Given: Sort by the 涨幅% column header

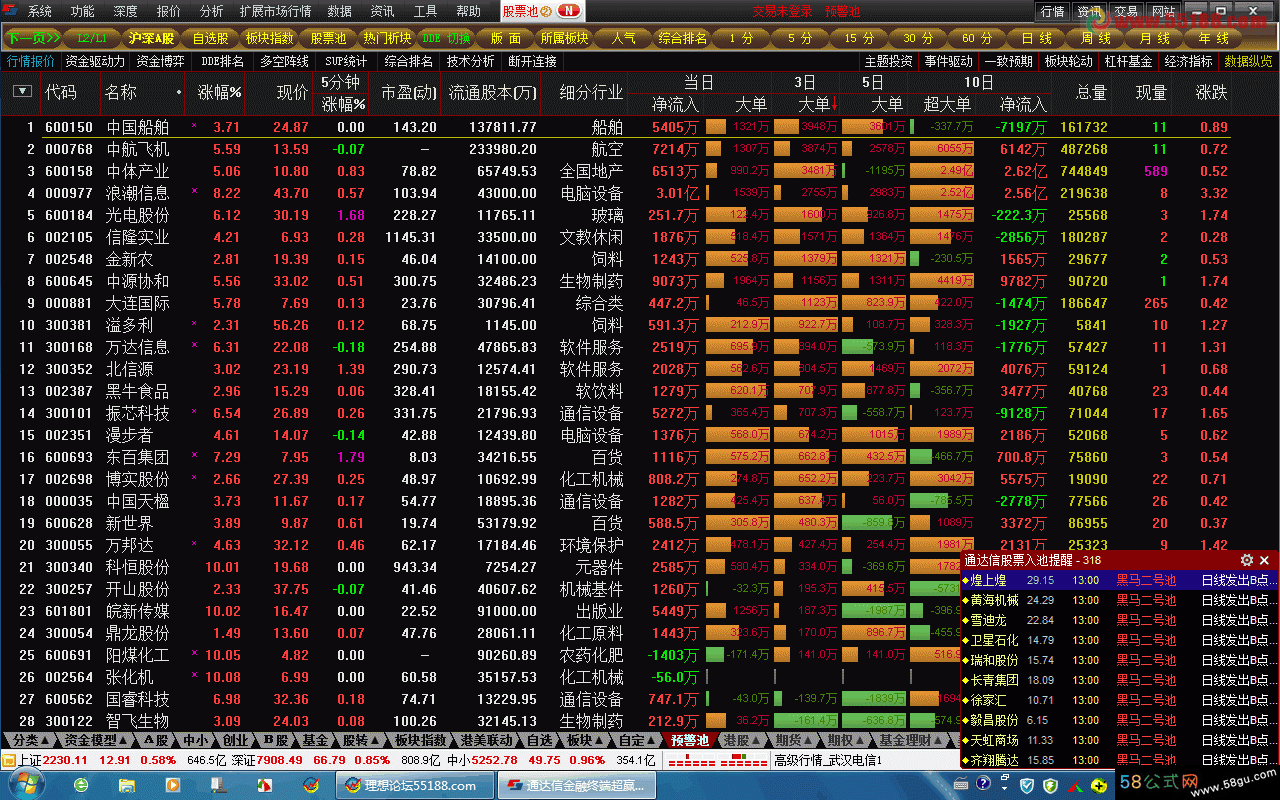Looking at the screenshot, I should [219, 92].
